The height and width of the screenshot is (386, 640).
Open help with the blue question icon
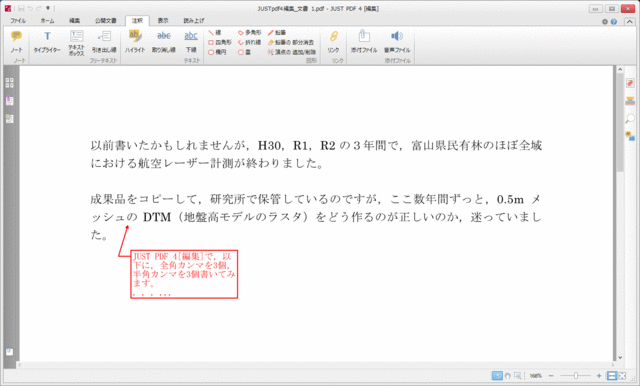tap(613, 22)
